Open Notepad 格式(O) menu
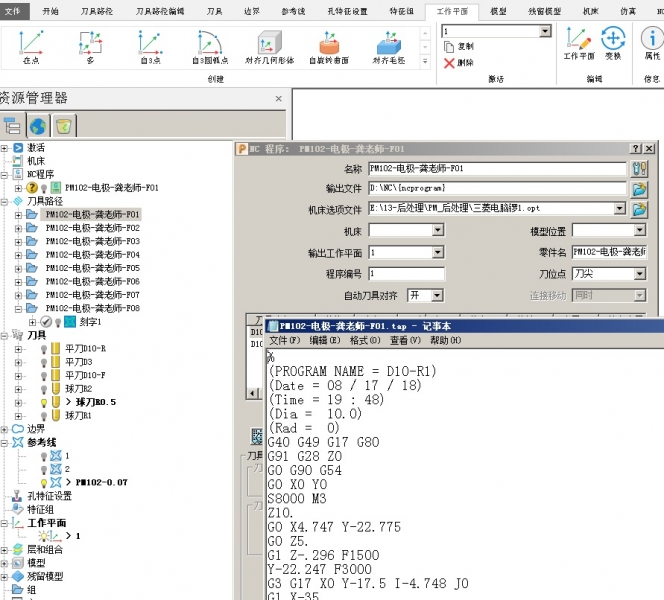 (x=365, y=340)
